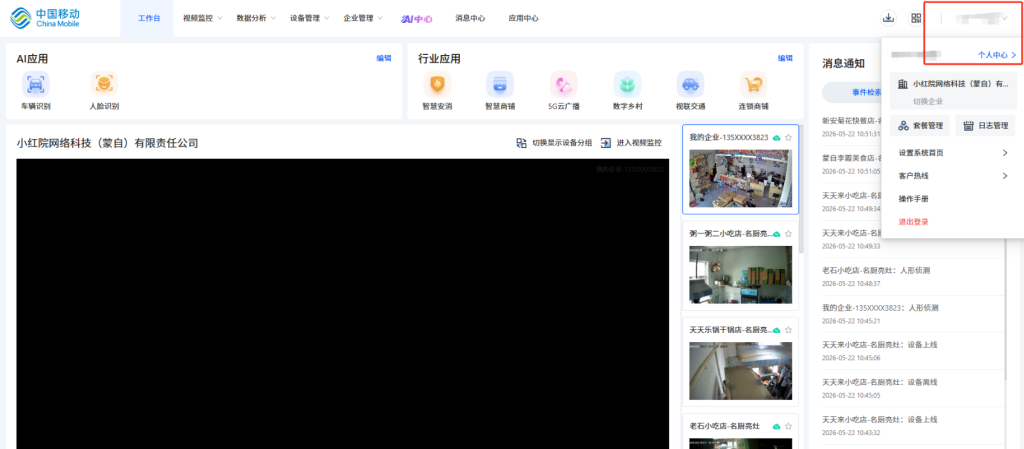Open 操作手册 from the user menu
The width and height of the screenshot is (1024, 449).
pyautogui.click(x=914, y=198)
